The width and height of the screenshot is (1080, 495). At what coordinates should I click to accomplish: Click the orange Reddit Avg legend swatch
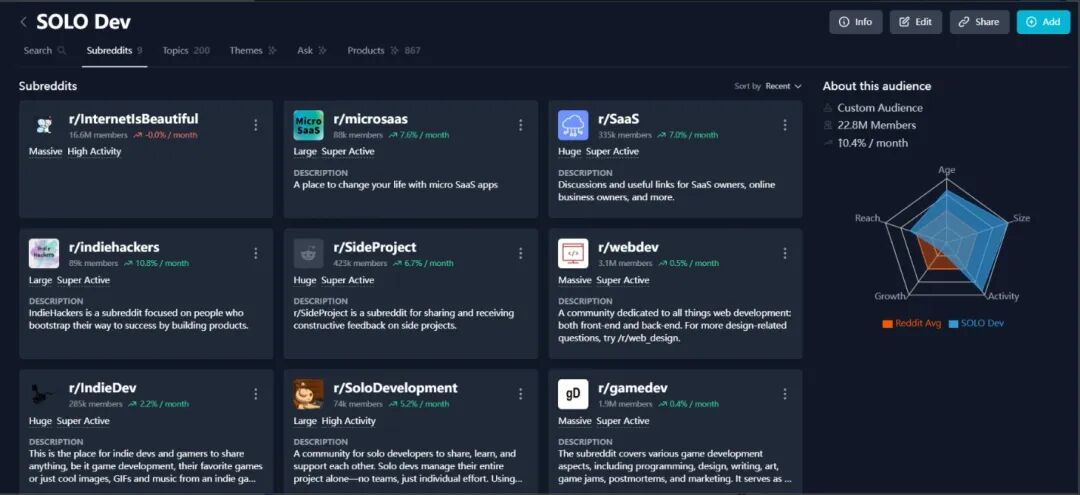pos(887,324)
